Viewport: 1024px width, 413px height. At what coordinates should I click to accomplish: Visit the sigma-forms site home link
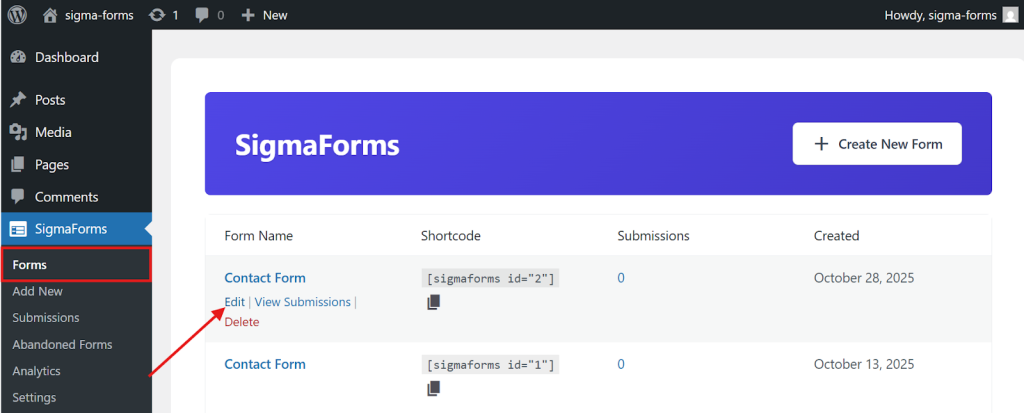[x=88, y=15]
